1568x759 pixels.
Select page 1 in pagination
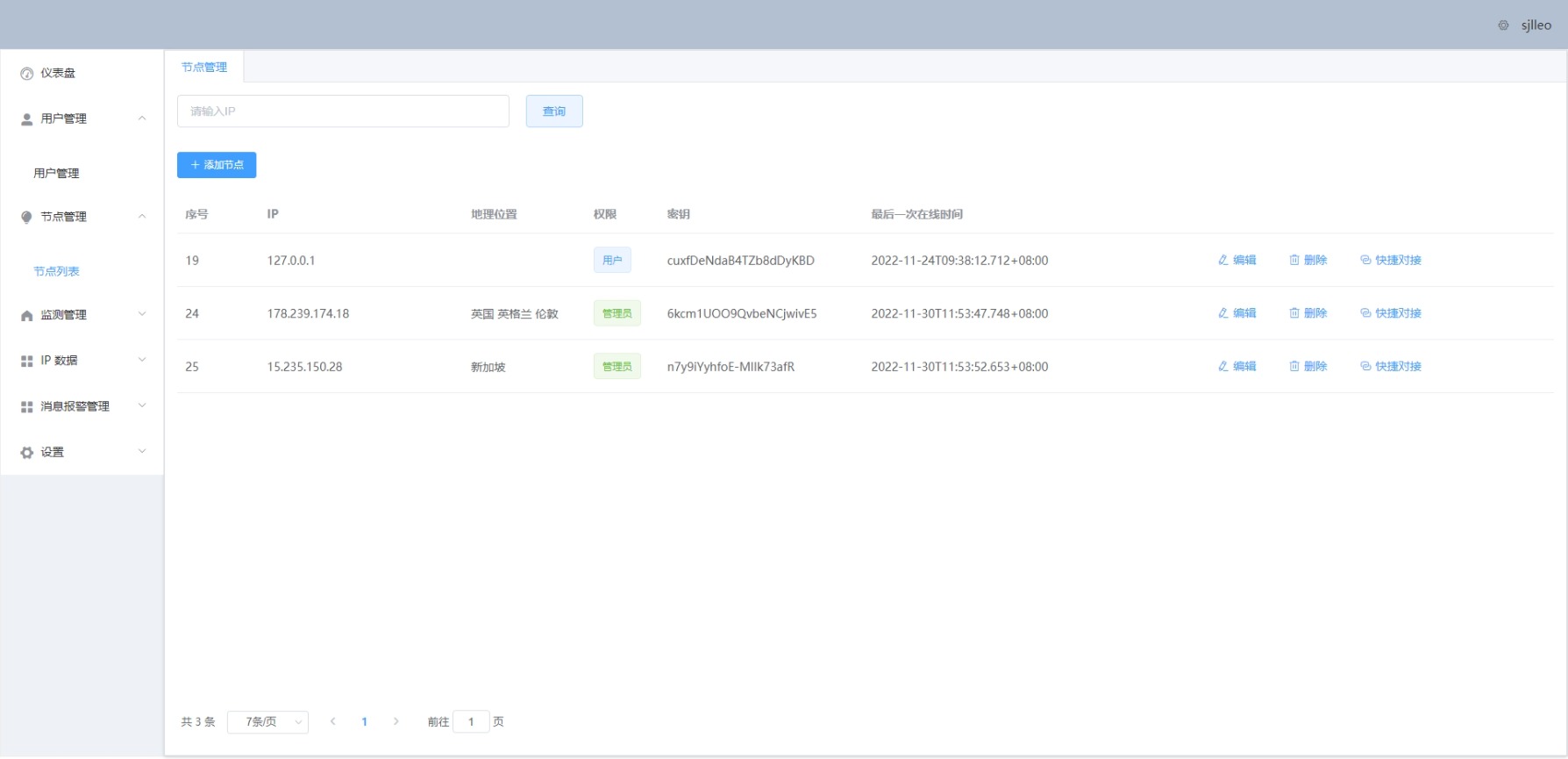click(x=364, y=722)
